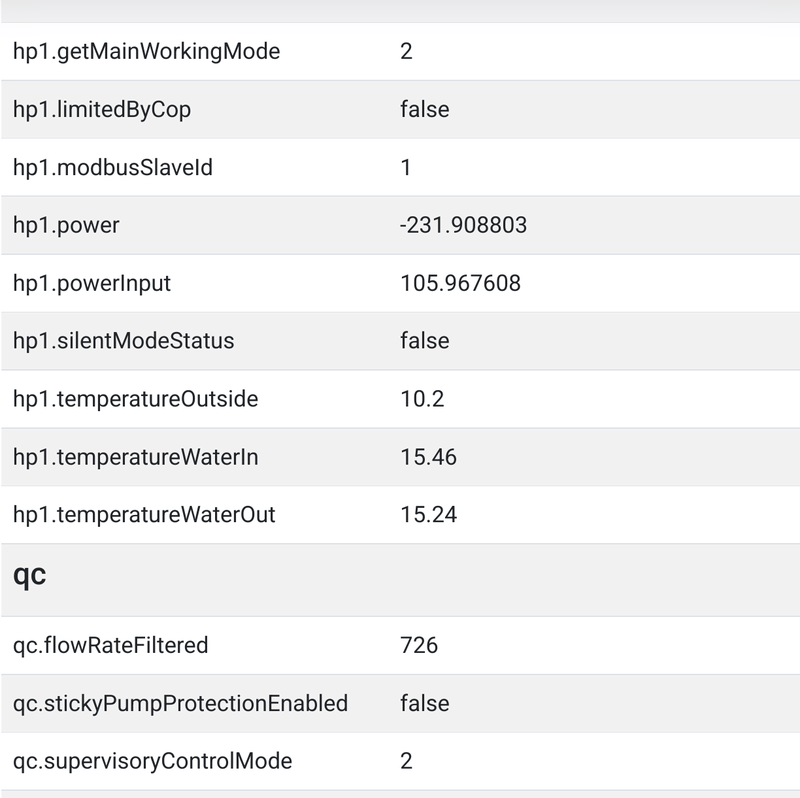This screenshot has width=800, height=798.
Task: Select the 105.967608 power input value
Action: [460, 283]
